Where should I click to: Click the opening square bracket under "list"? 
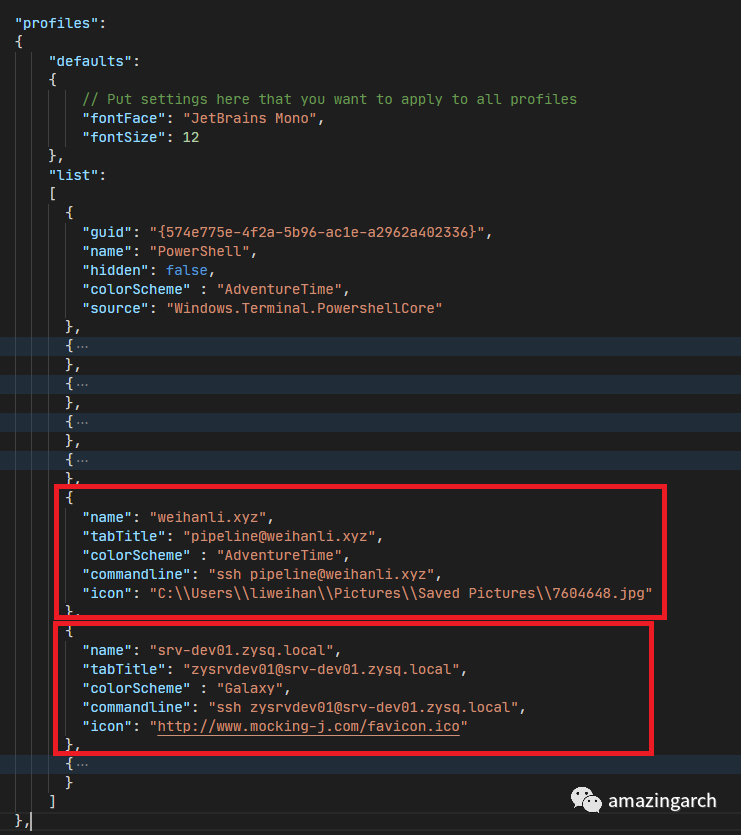point(53,194)
